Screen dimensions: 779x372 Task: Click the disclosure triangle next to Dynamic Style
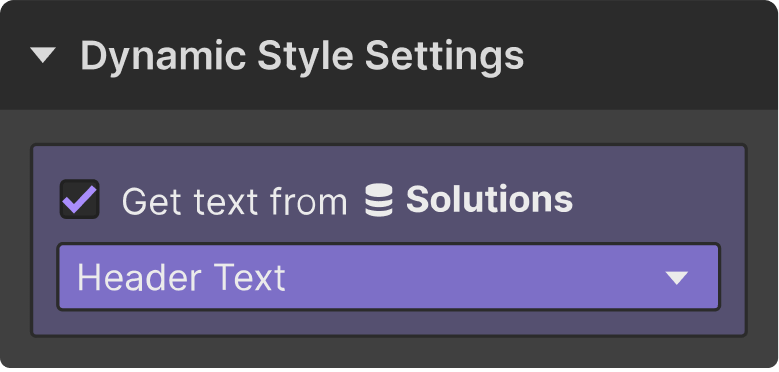(43, 55)
